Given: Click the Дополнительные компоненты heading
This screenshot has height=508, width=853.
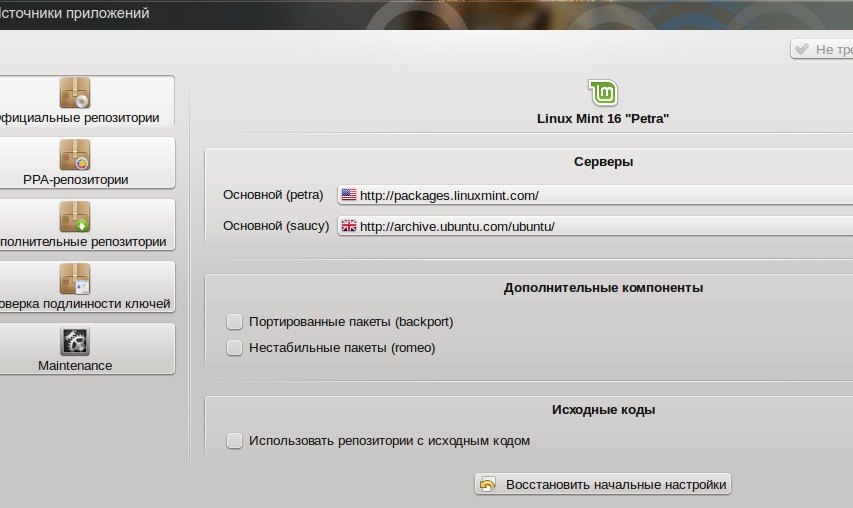Looking at the screenshot, I should (x=603, y=288).
